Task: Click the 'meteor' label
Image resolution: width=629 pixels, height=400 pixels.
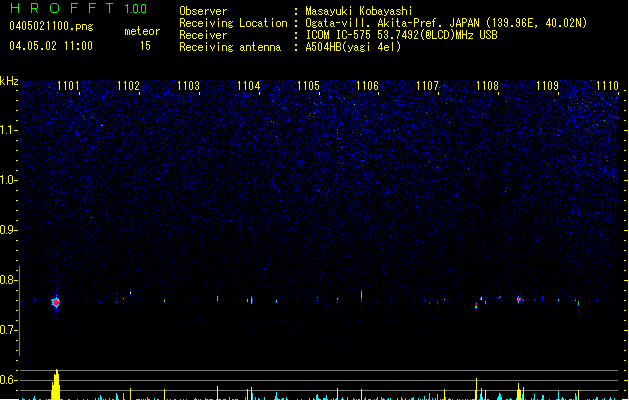Action: [x=142, y=31]
